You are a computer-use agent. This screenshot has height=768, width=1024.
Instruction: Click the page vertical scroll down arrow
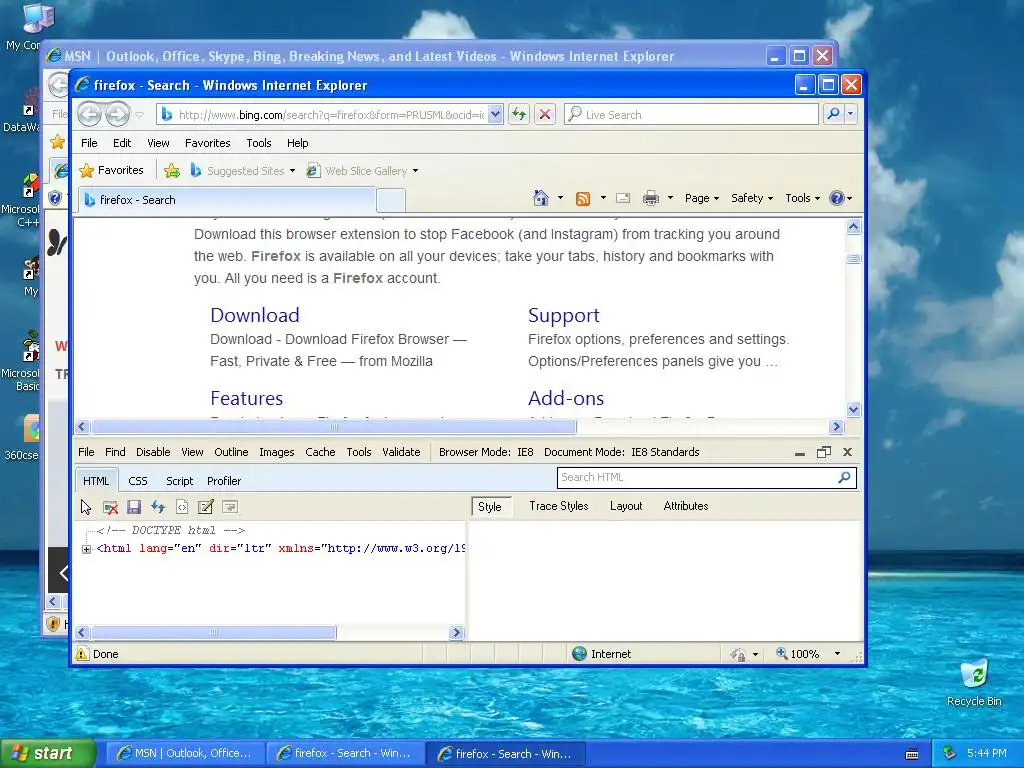coord(854,410)
